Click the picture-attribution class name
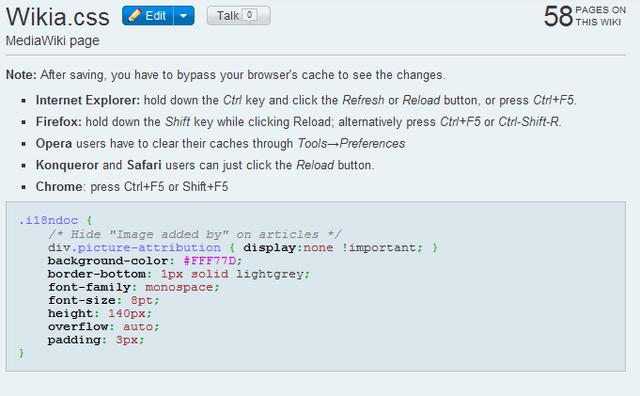640x396 pixels. coord(149,247)
